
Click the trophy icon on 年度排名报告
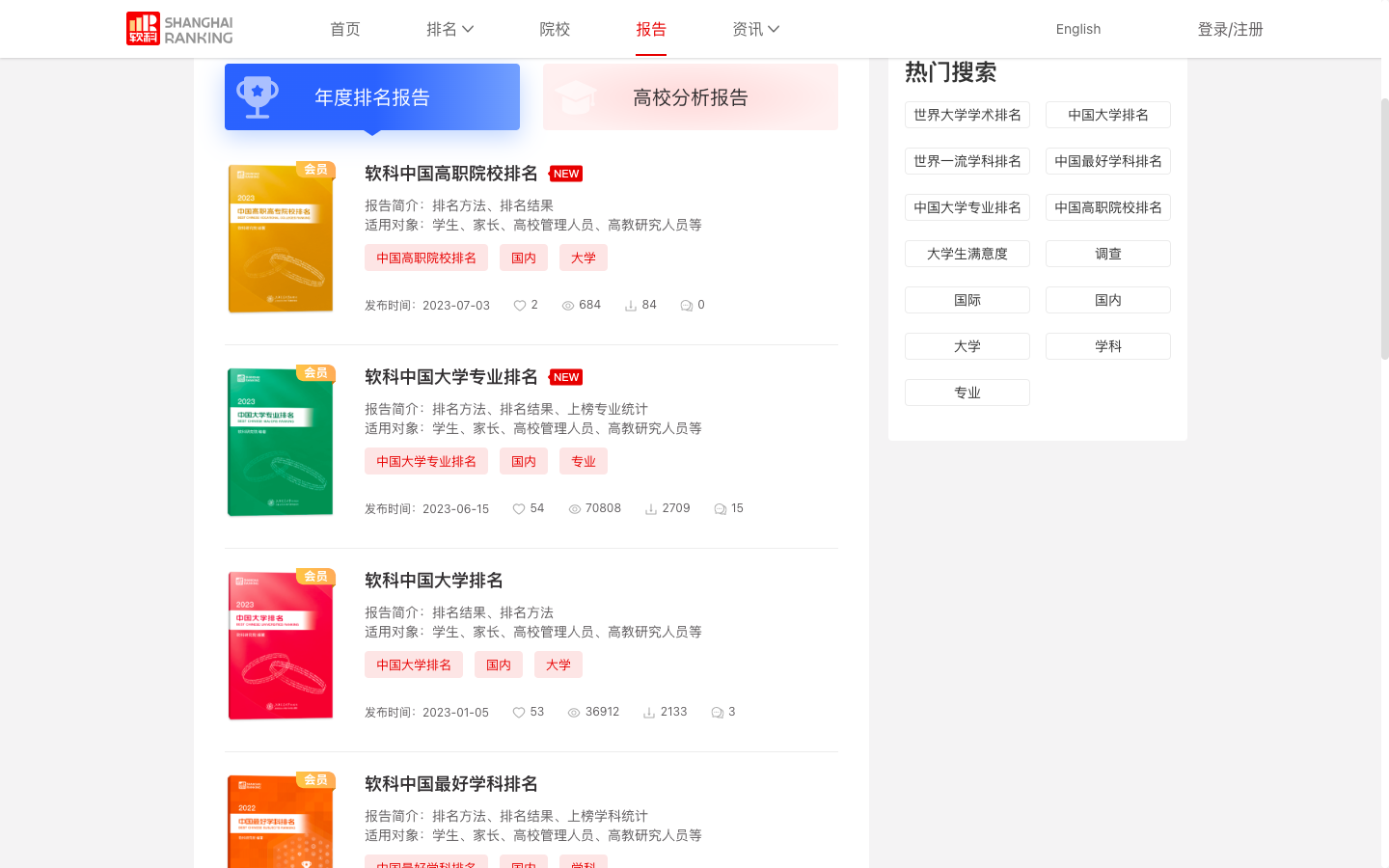tap(259, 96)
